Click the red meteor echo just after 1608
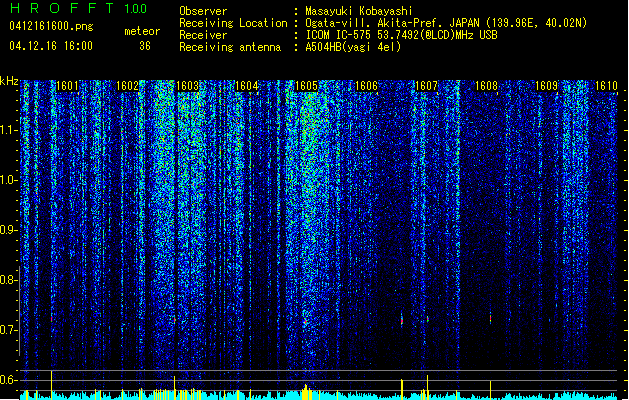The width and height of the screenshot is (629, 400). coord(490,319)
